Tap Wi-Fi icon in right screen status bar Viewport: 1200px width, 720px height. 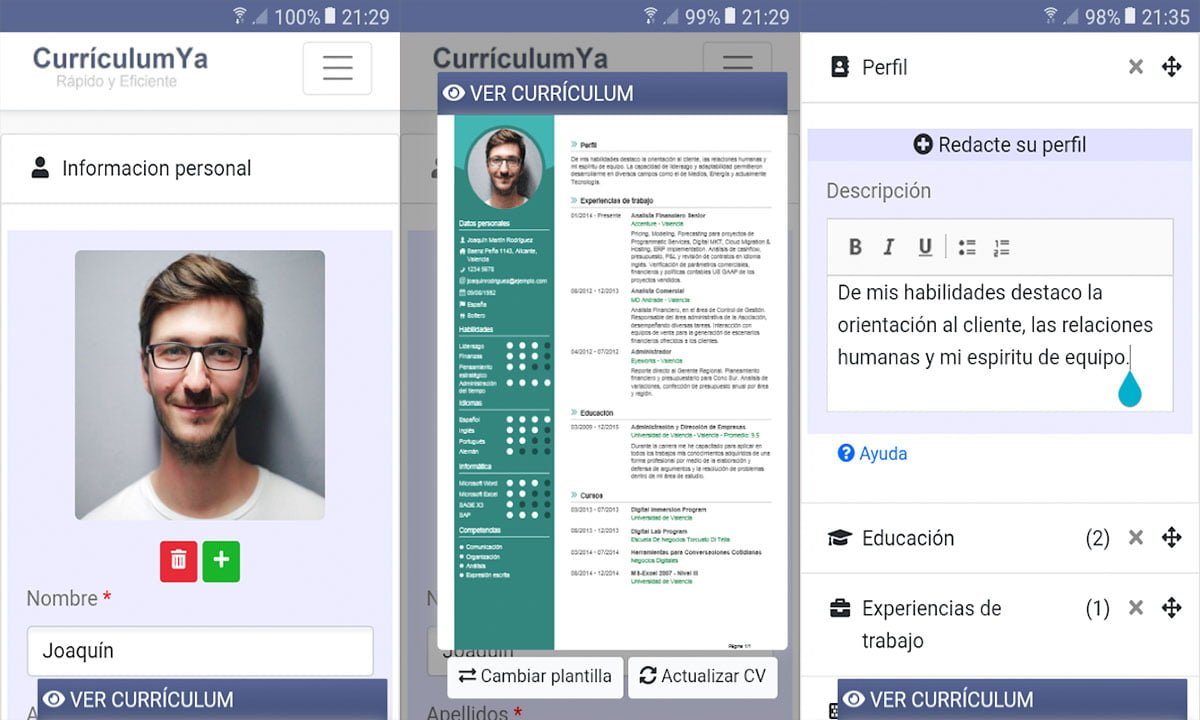point(1051,15)
